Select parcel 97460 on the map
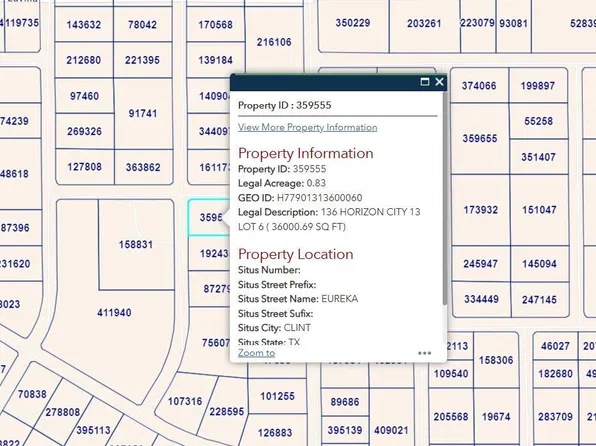 coord(84,96)
